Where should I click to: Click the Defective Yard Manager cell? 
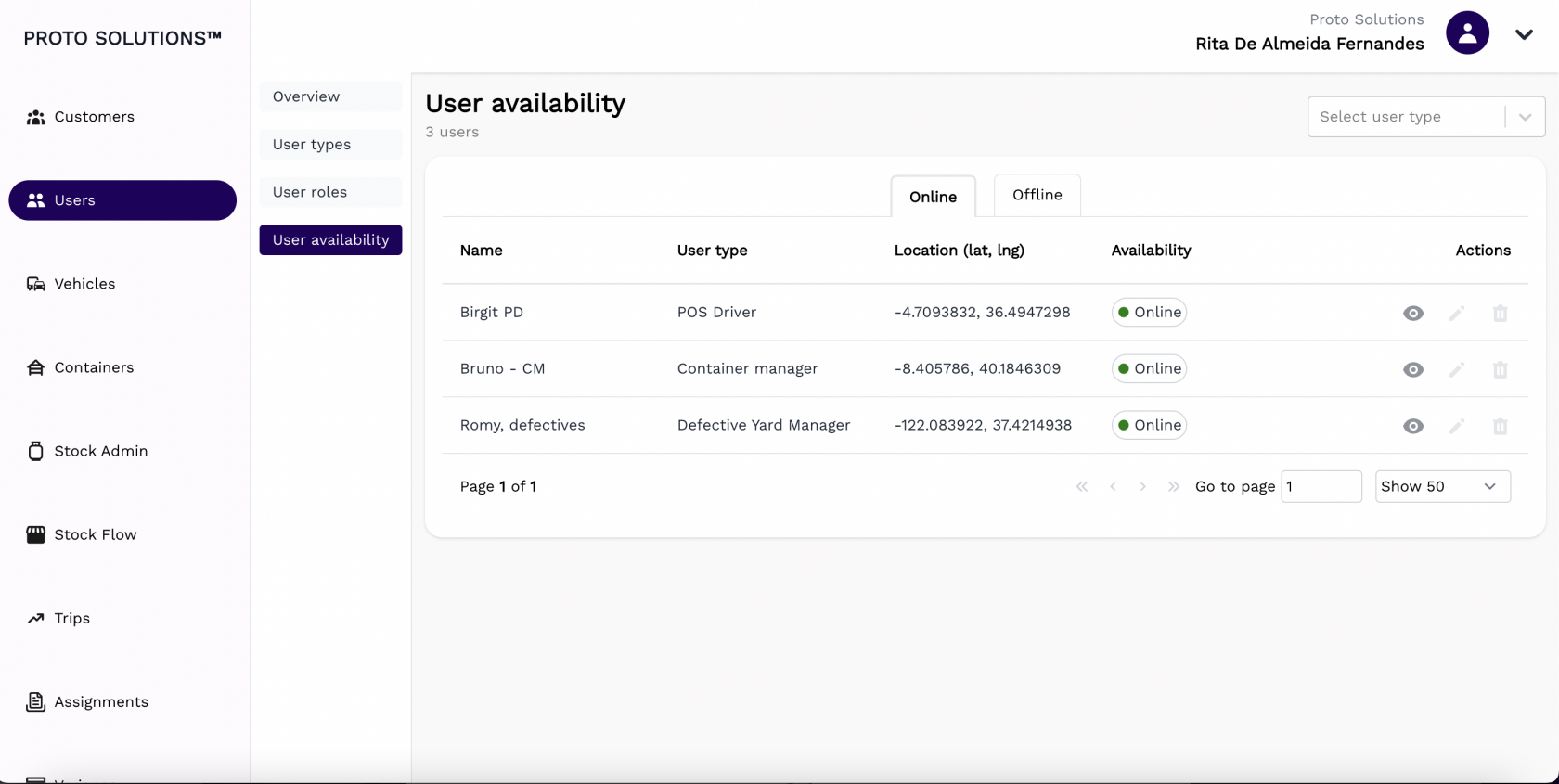(x=763, y=426)
